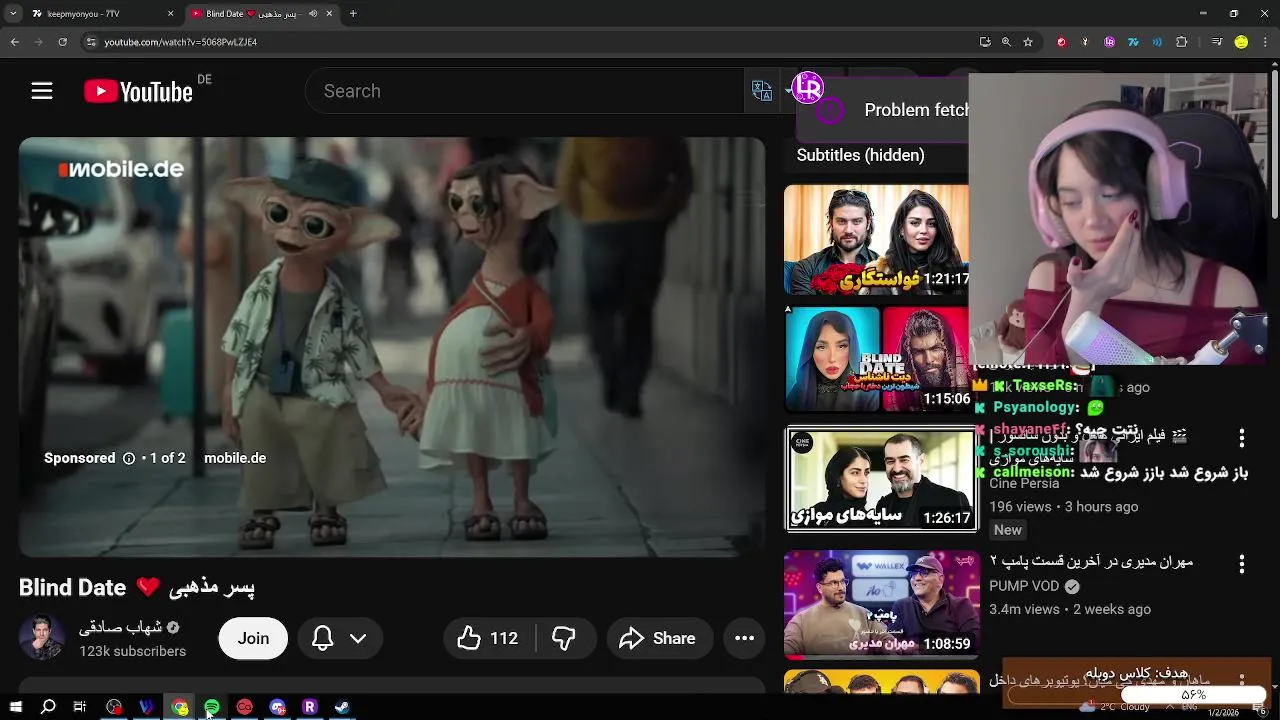Open the Chrome three-dot menu
Image resolution: width=1280 pixels, height=720 pixels.
point(1266,42)
